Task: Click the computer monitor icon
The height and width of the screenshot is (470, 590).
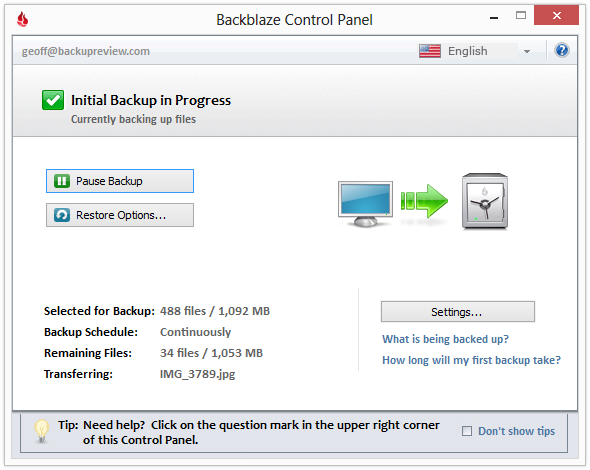Action: pos(365,204)
